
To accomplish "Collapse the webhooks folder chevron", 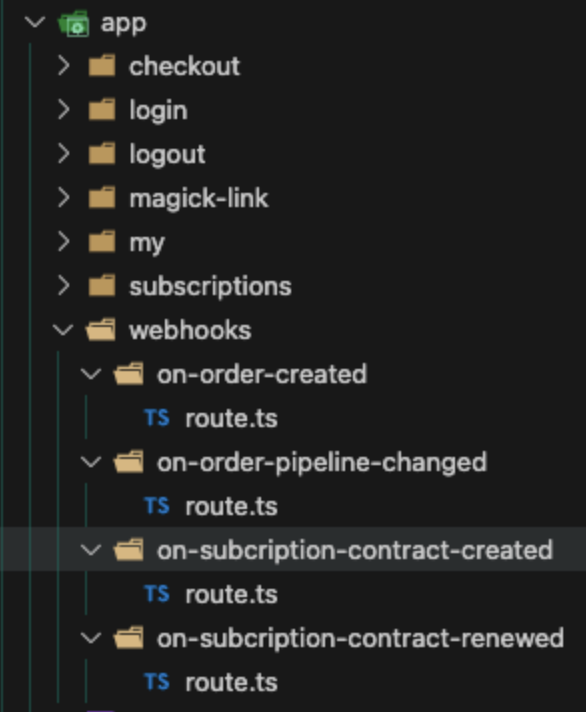I will [63, 330].
